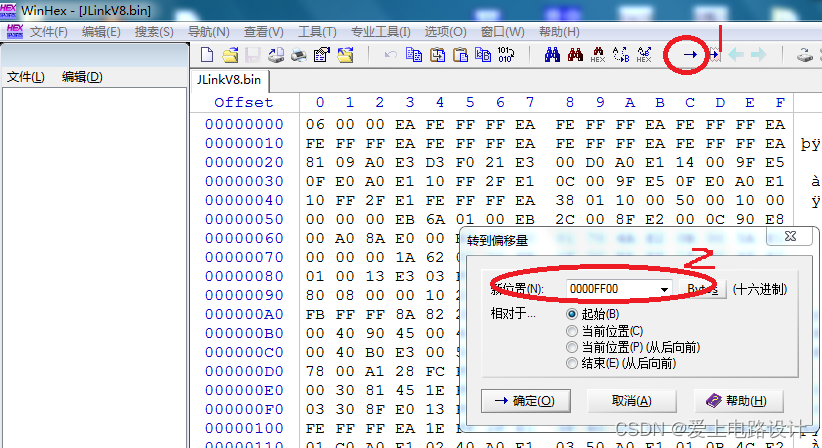Open the 专业工具(I) menu
822x448 pixels.
point(381,32)
